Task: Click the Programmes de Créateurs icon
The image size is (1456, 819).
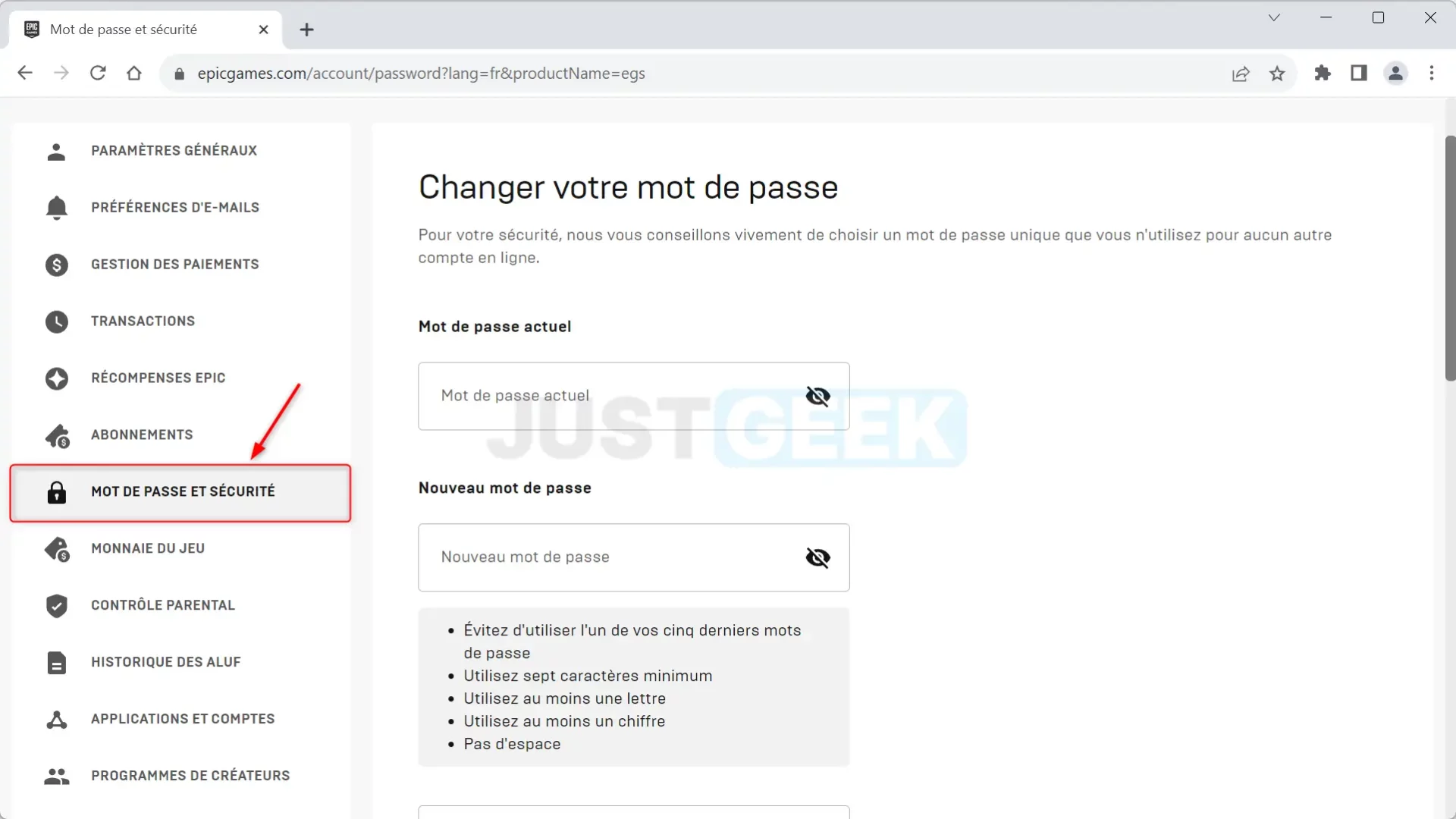Action: click(x=56, y=775)
